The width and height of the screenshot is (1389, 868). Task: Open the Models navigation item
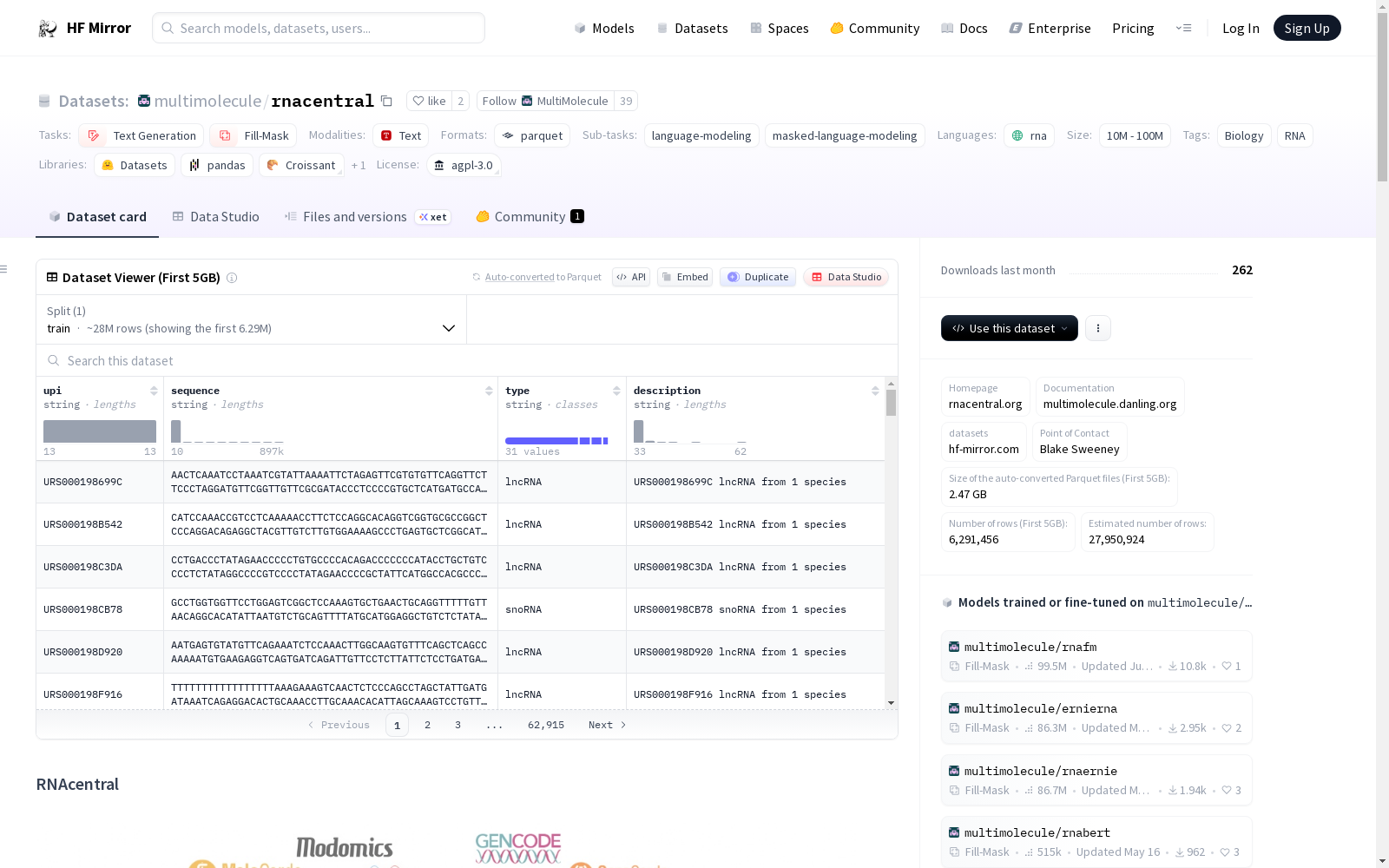(x=604, y=28)
